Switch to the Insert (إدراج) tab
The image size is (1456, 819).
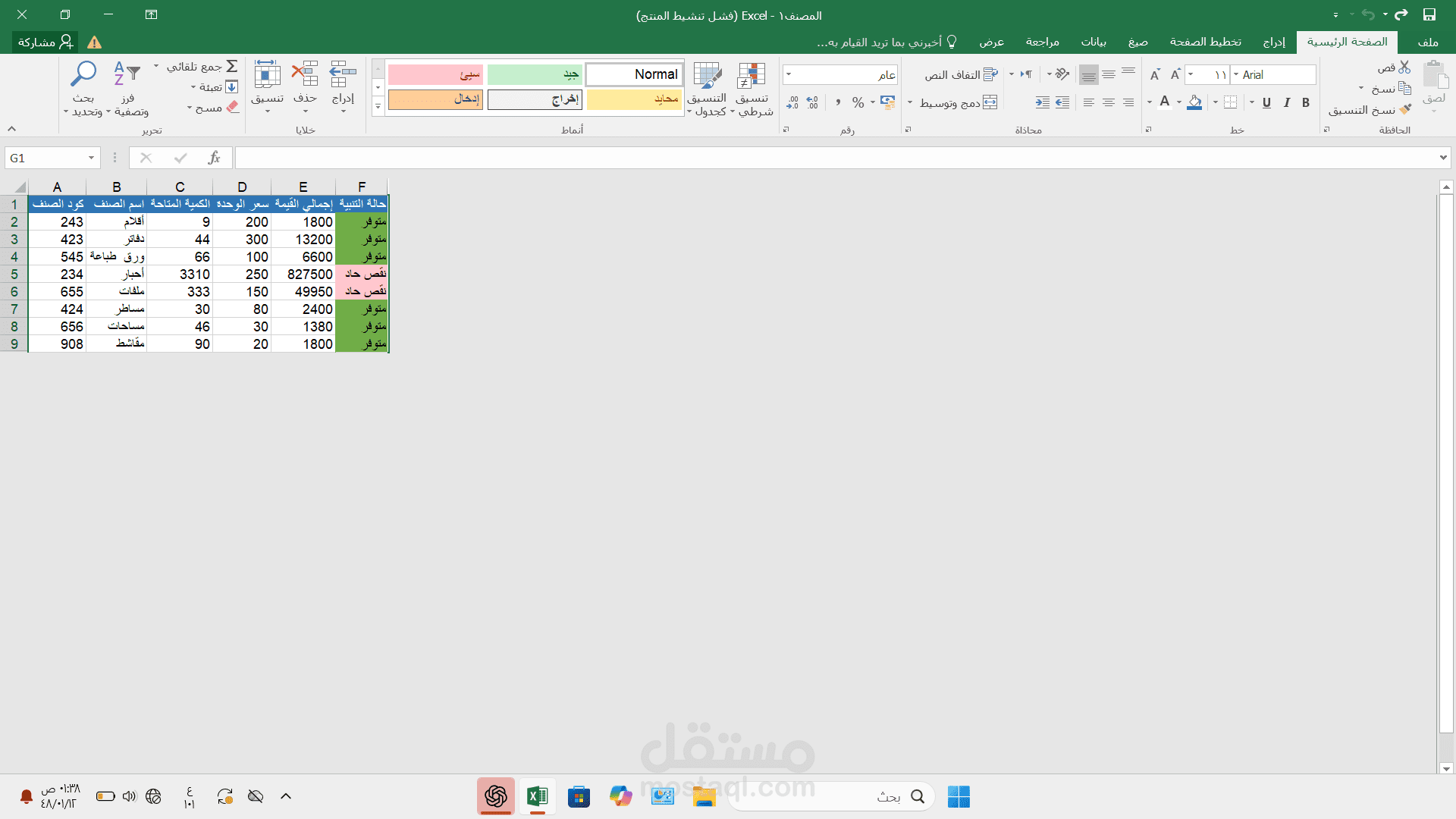[1274, 42]
